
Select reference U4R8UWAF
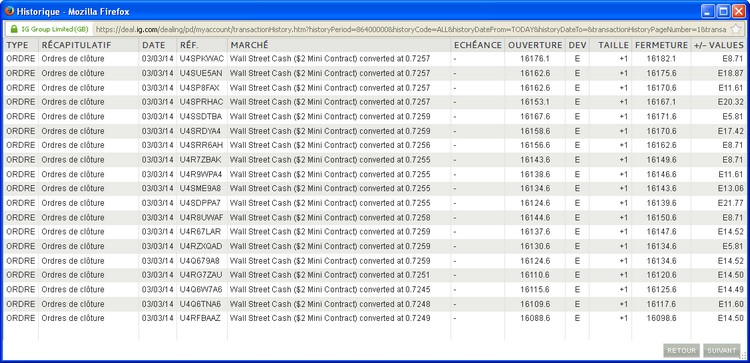click(201, 218)
